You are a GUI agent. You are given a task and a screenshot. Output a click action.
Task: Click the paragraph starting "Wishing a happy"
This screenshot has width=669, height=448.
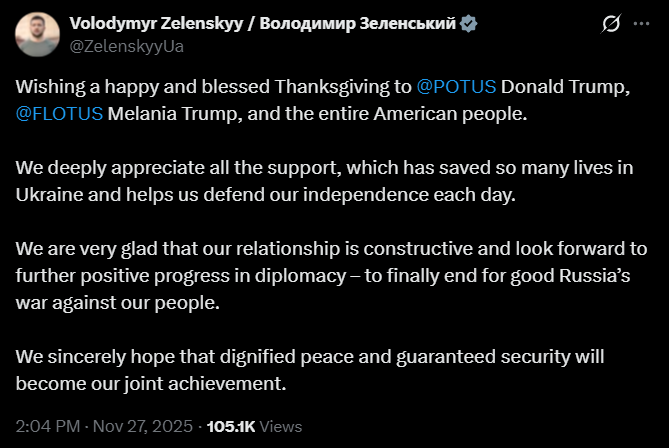pyautogui.click(x=320, y=102)
